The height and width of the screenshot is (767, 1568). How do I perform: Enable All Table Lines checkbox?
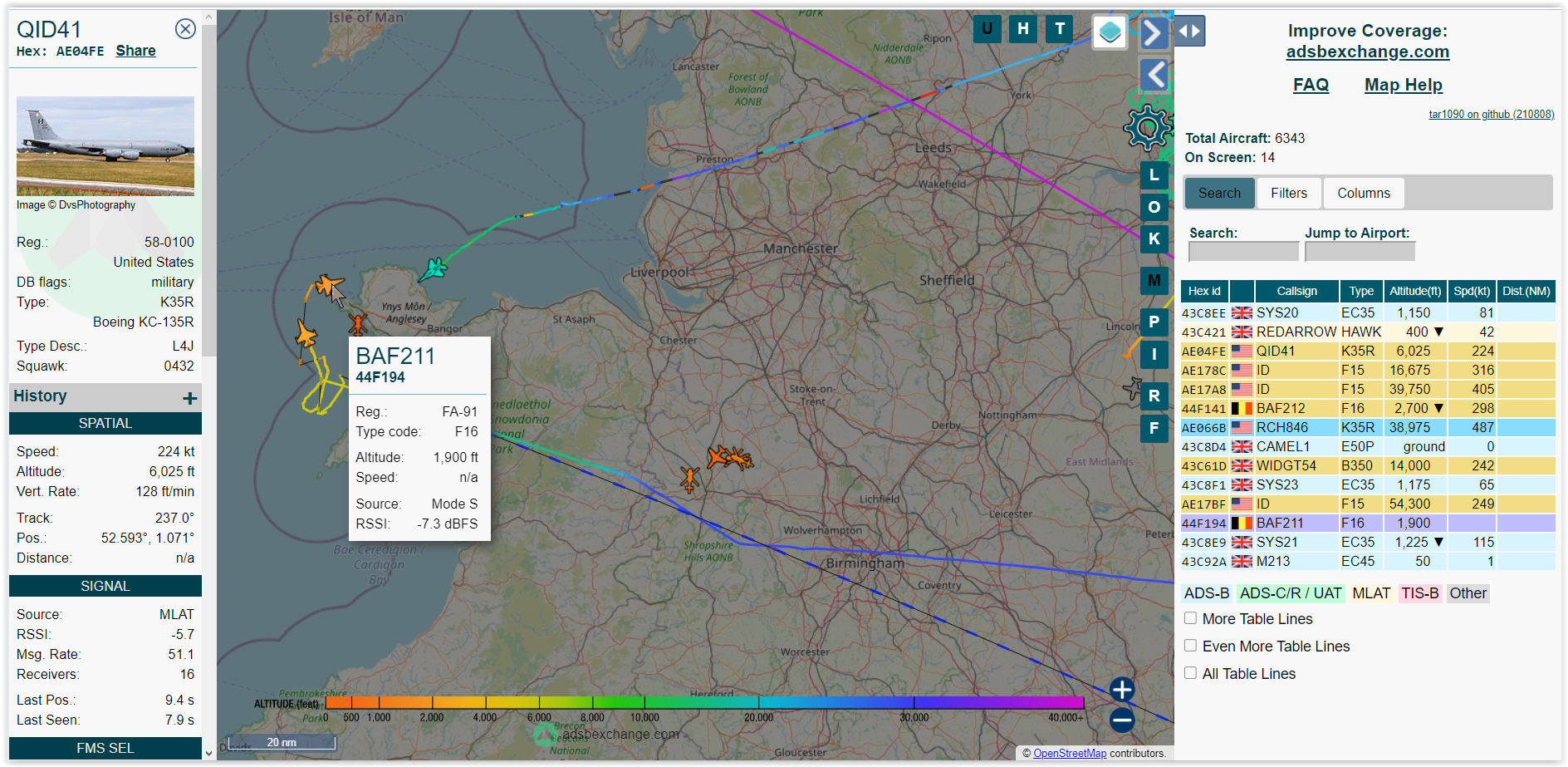pyautogui.click(x=1190, y=673)
